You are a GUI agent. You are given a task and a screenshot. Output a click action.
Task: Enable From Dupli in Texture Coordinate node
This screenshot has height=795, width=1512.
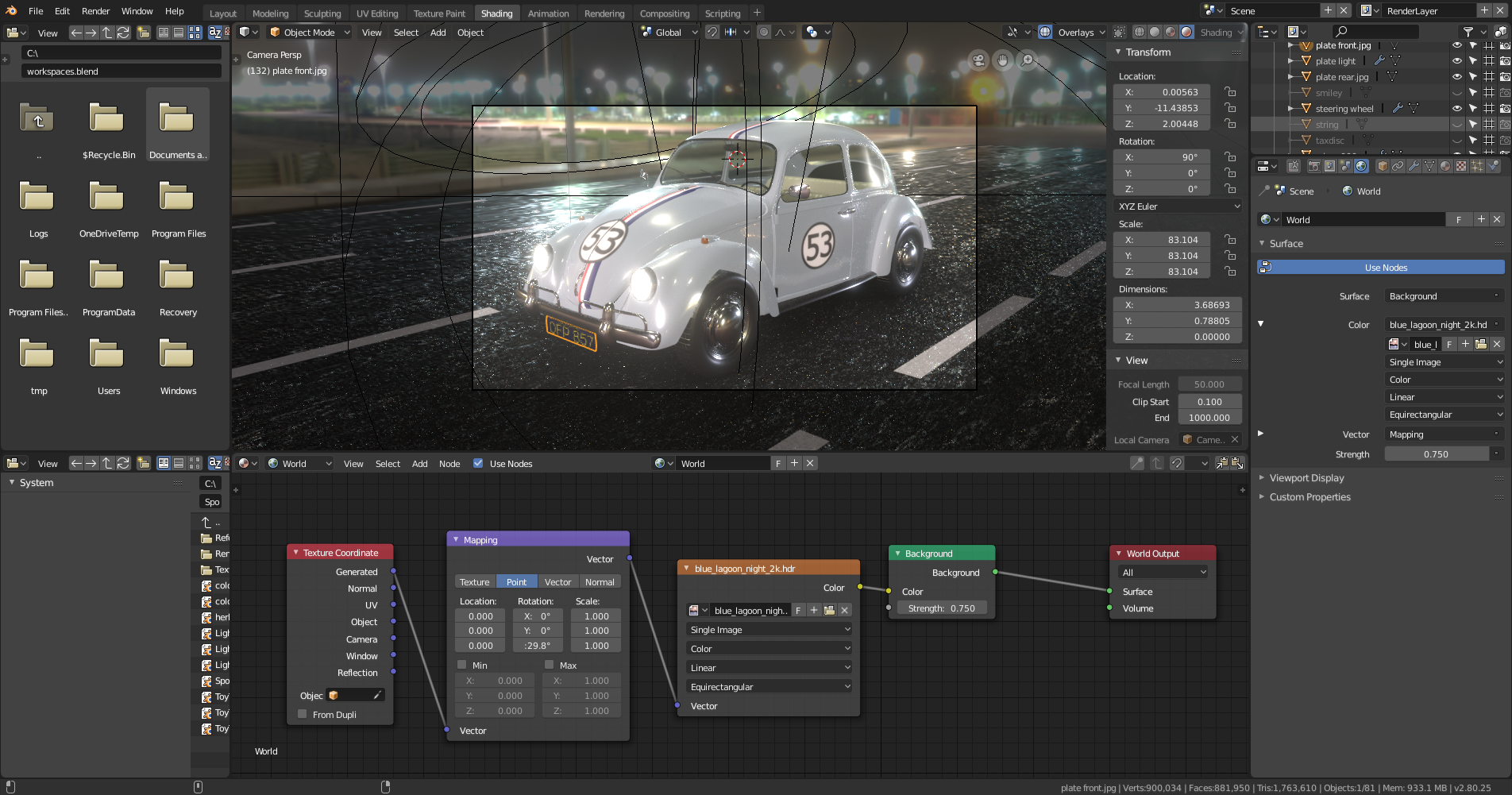(303, 714)
